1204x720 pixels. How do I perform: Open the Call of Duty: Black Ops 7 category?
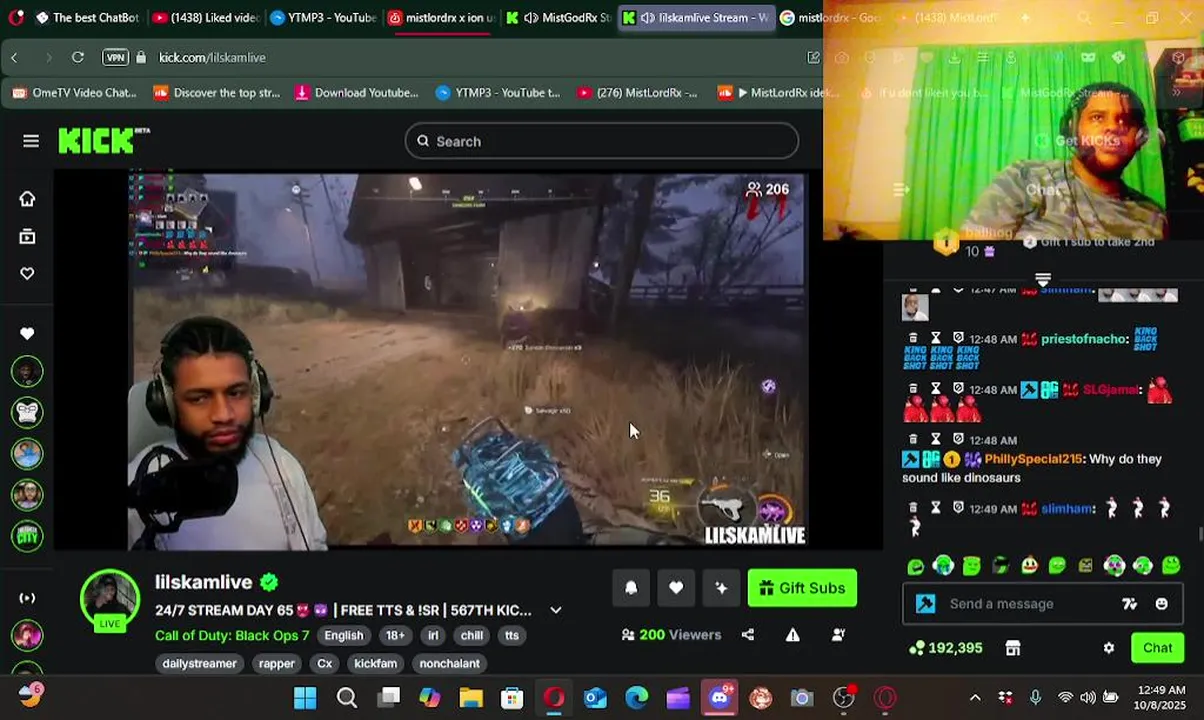(x=232, y=635)
